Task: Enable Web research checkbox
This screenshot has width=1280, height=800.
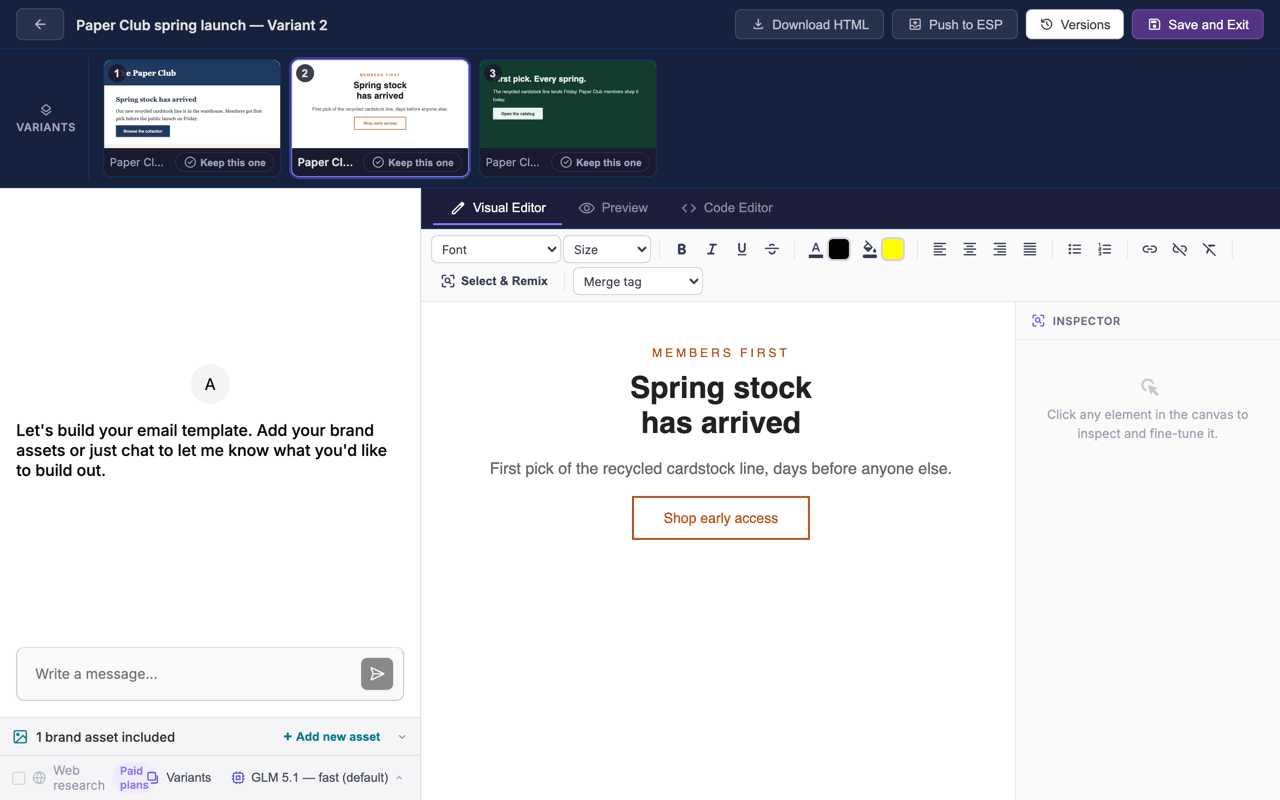Action: pyautogui.click(x=18, y=777)
